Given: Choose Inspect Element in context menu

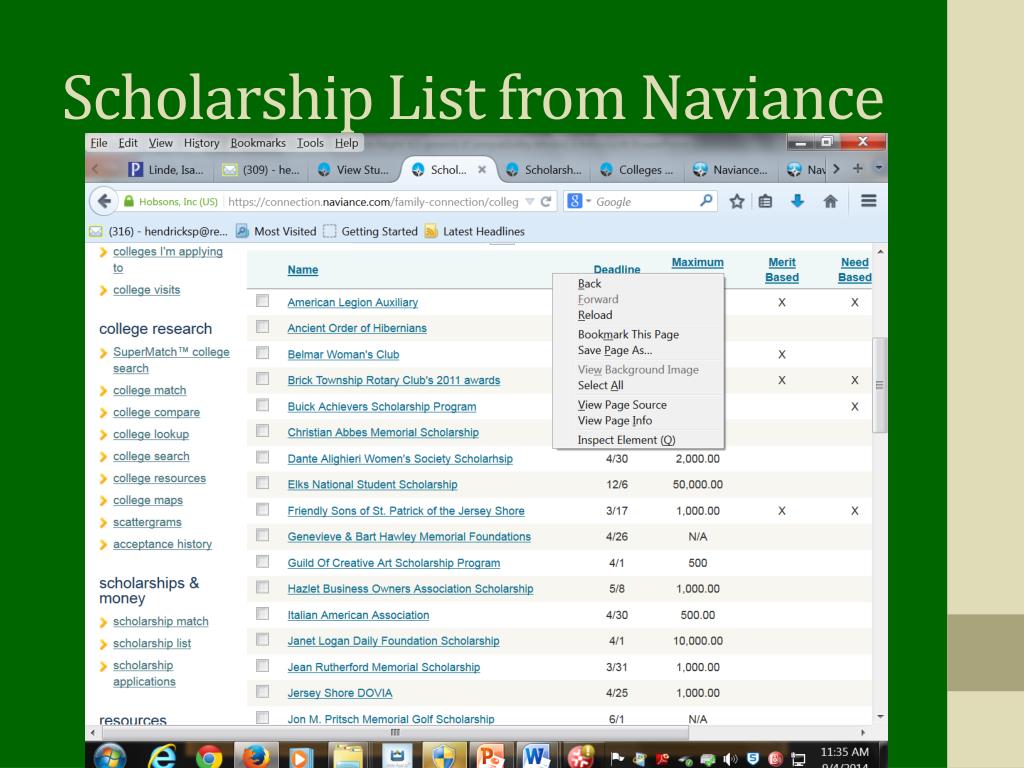Looking at the screenshot, I should [626, 440].
